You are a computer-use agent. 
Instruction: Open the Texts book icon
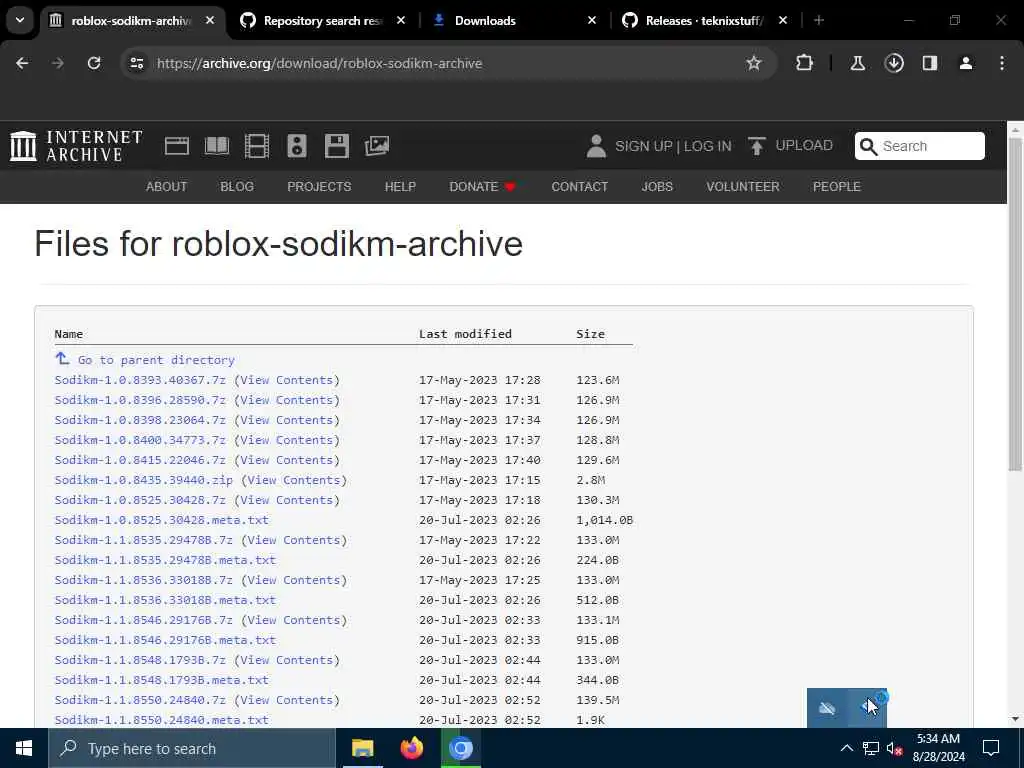pyautogui.click(x=216, y=146)
